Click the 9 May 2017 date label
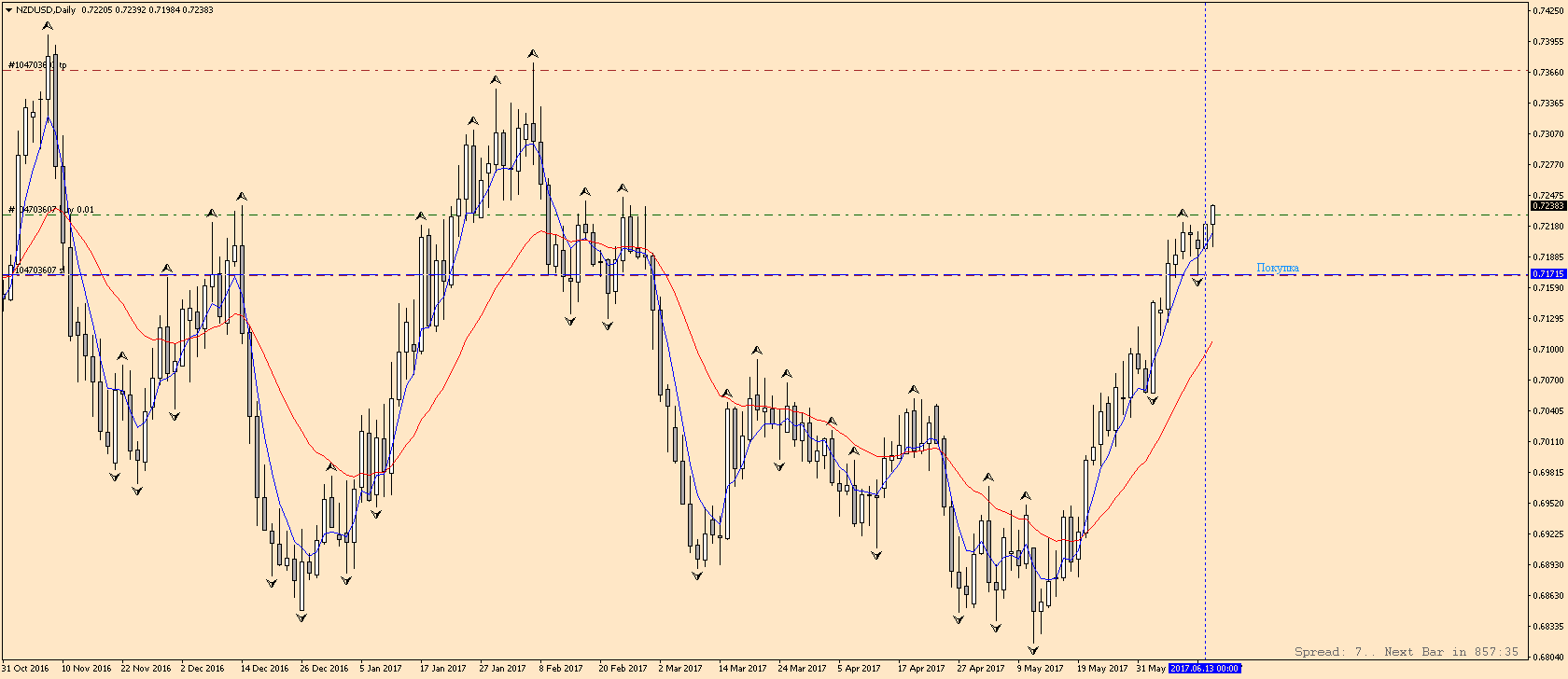The image size is (1568, 679). coord(1040,669)
